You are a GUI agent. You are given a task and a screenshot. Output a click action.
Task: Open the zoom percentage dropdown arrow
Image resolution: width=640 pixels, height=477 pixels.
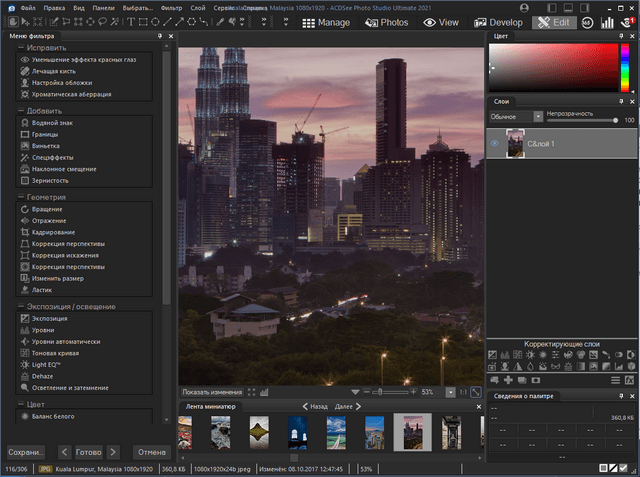pos(451,392)
